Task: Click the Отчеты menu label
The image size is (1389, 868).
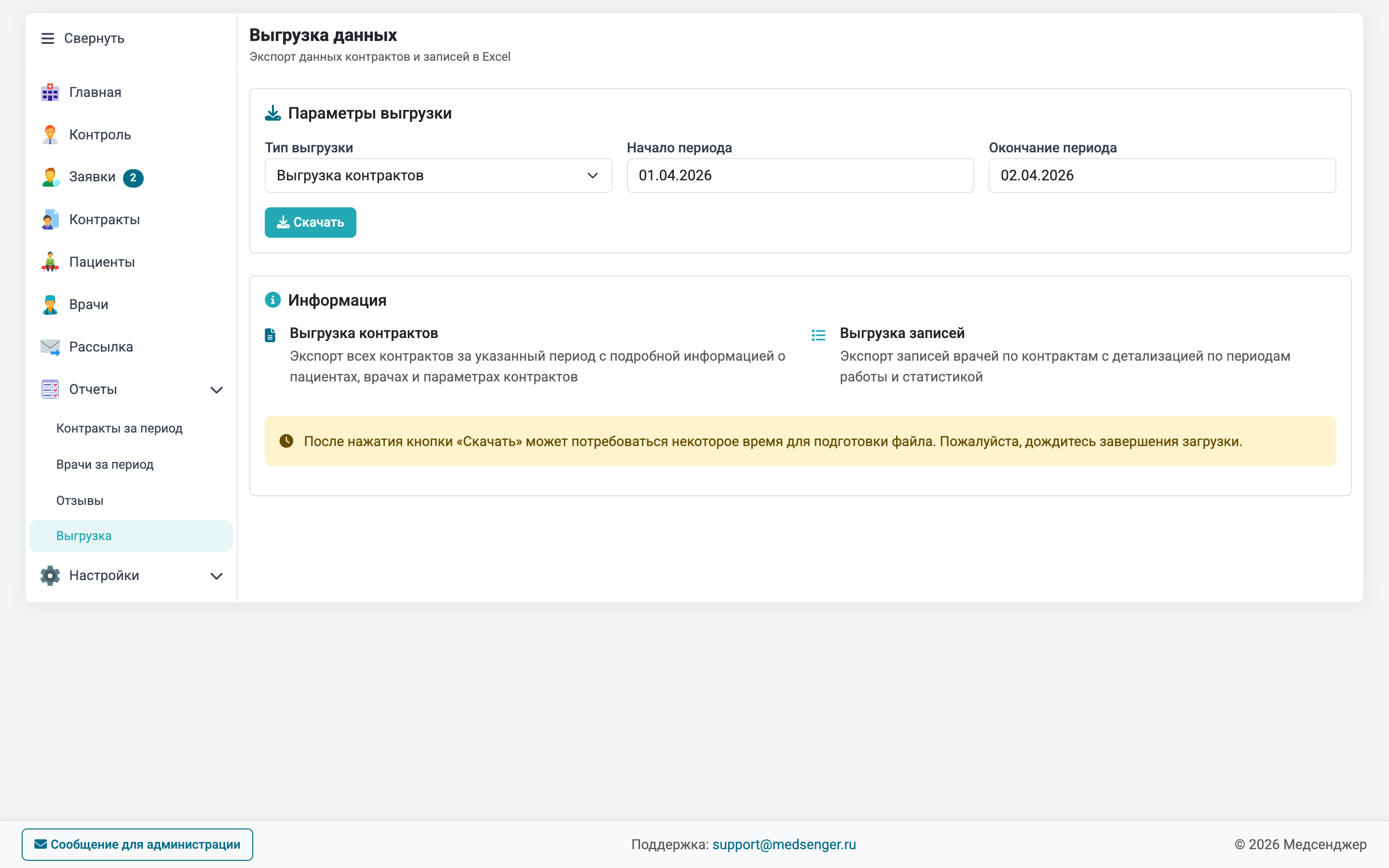Action: pyautogui.click(x=93, y=390)
